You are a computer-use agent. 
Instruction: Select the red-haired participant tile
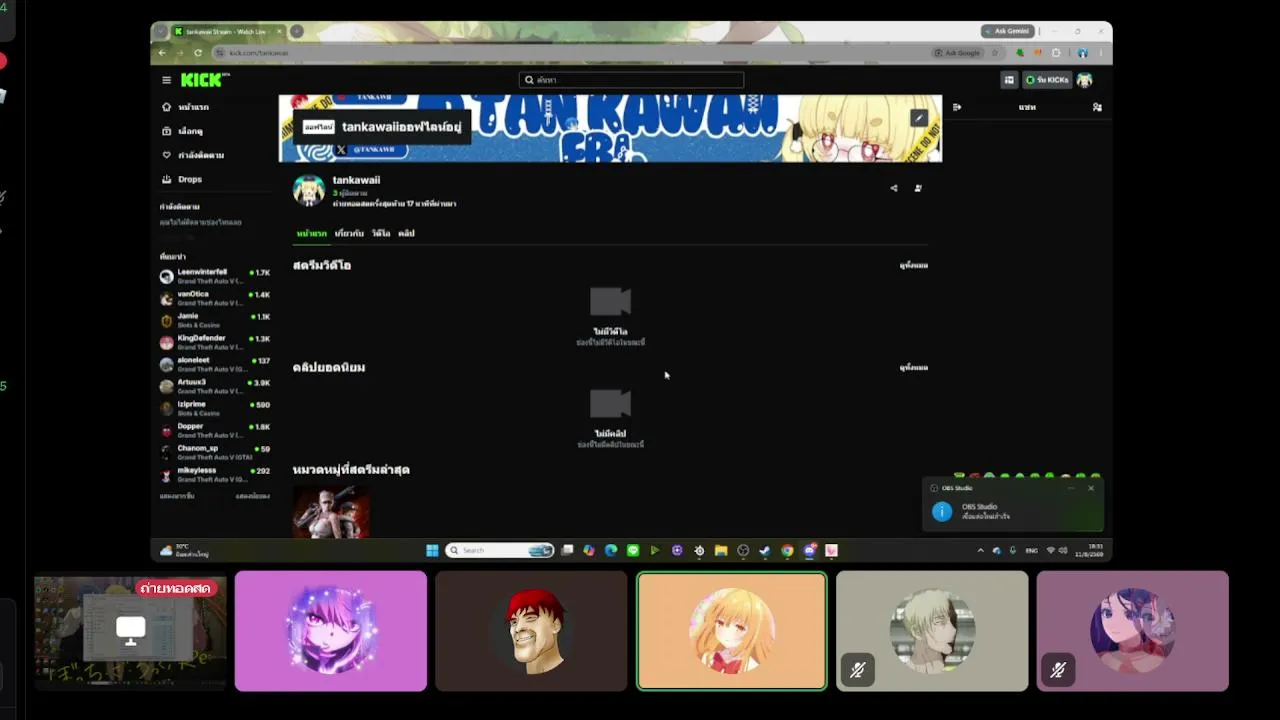coord(531,631)
